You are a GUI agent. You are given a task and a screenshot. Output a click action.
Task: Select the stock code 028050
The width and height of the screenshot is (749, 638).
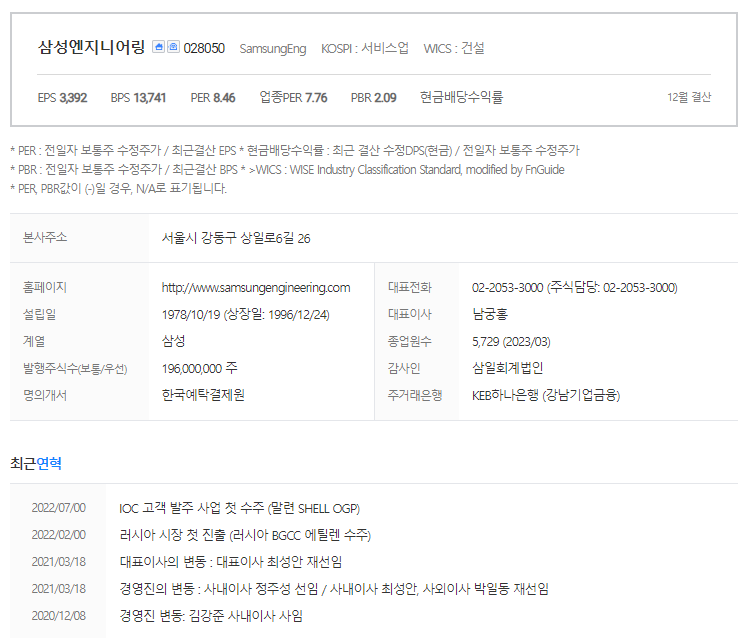coord(204,48)
